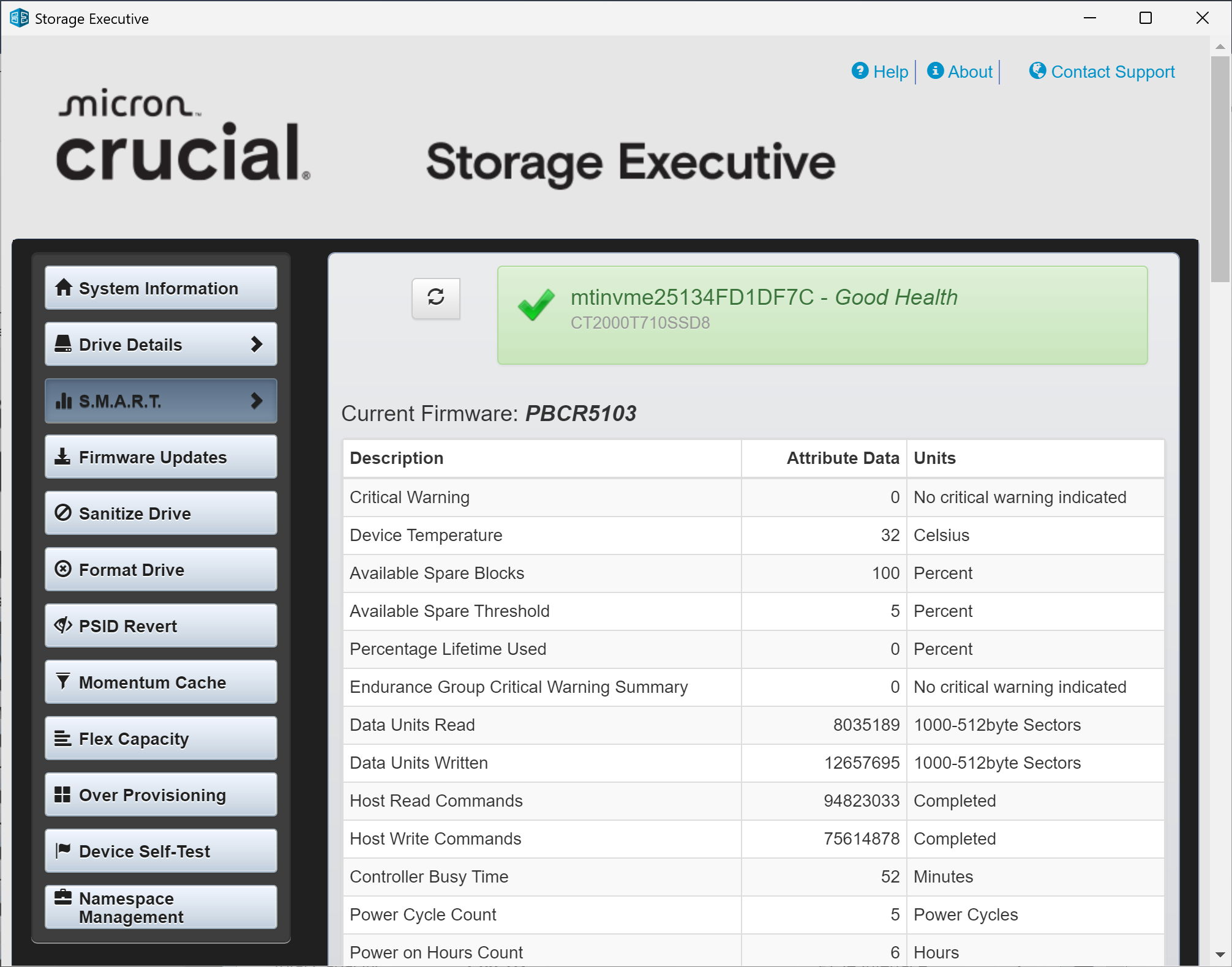The height and width of the screenshot is (967, 1232).
Task: Click the green Good Health checkmark
Action: click(x=536, y=304)
